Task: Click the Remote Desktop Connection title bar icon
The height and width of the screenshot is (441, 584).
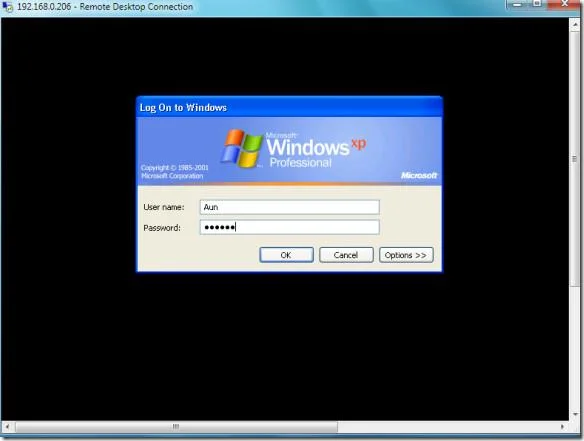Action: pyautogui.click(x=7, y=7)
